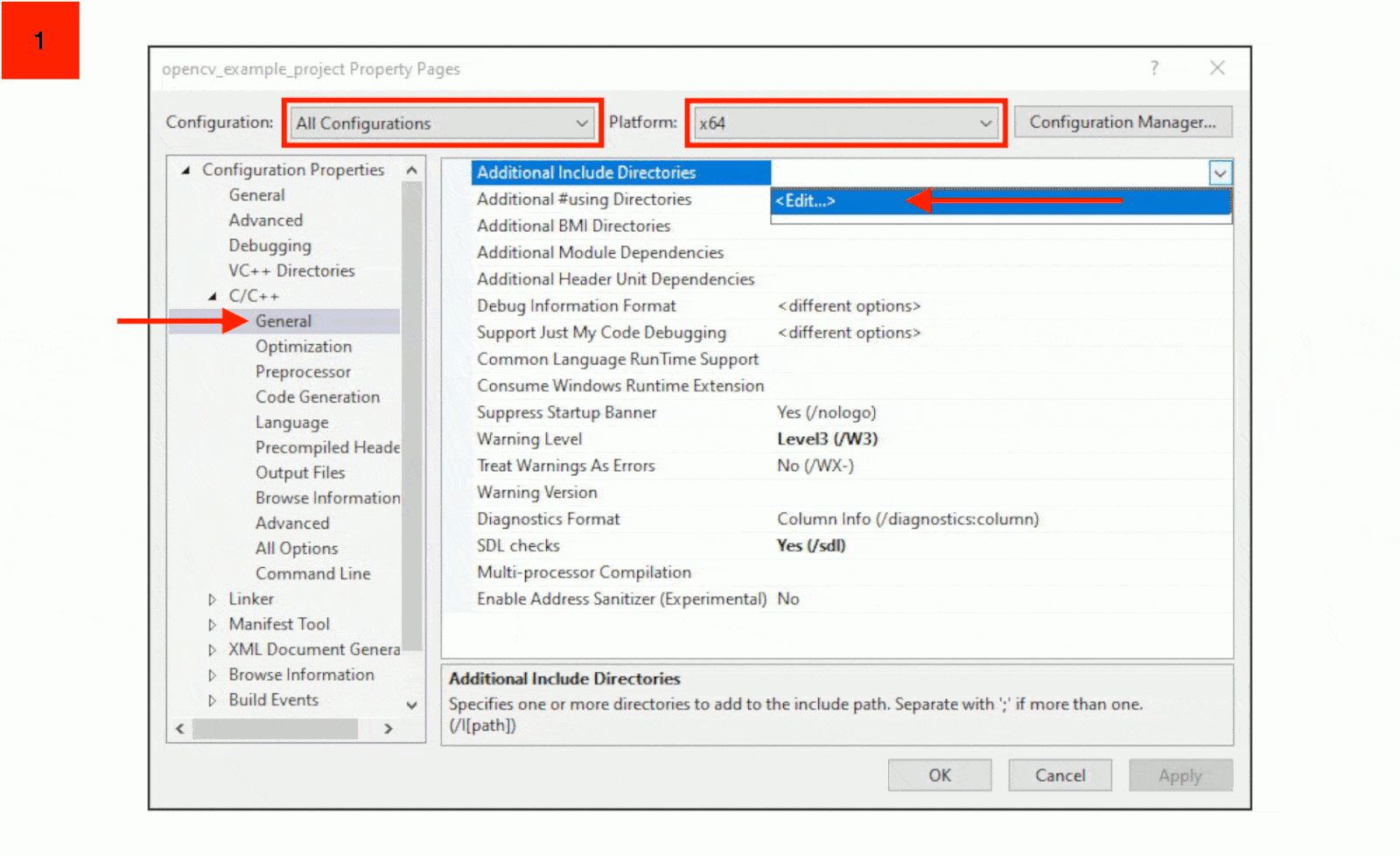The image size is (1400, 856).
Task: Confirm changes with the OK button
Action: coord(940,775)
